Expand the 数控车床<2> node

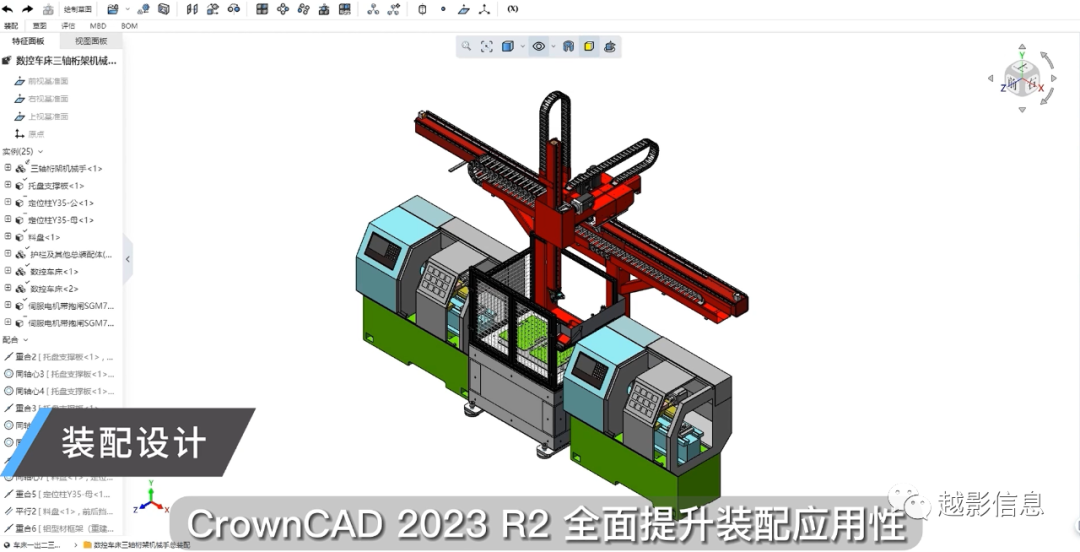[x=8, y=288]
